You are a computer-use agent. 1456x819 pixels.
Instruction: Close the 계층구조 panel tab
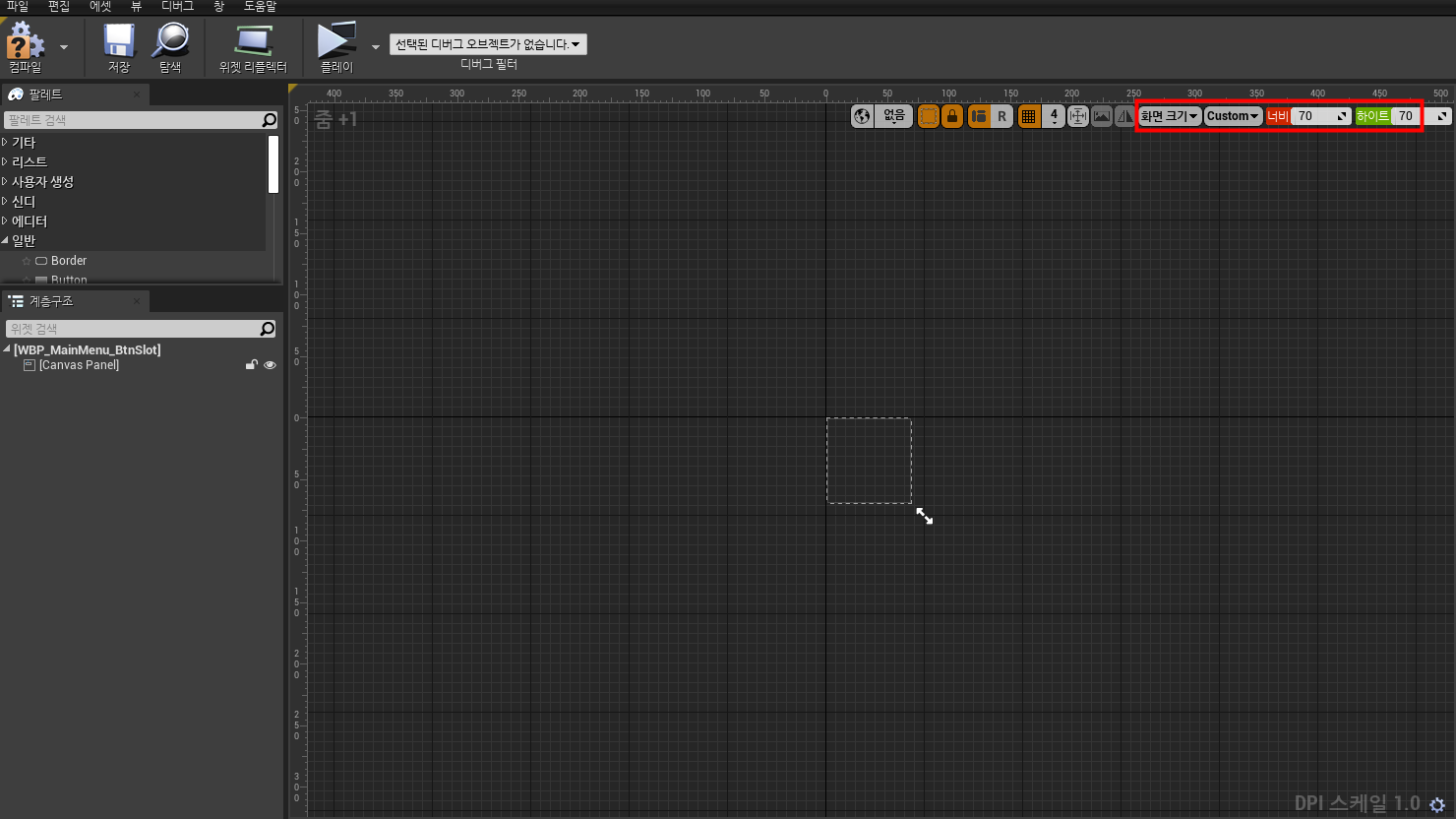click(x=137, y=301)
